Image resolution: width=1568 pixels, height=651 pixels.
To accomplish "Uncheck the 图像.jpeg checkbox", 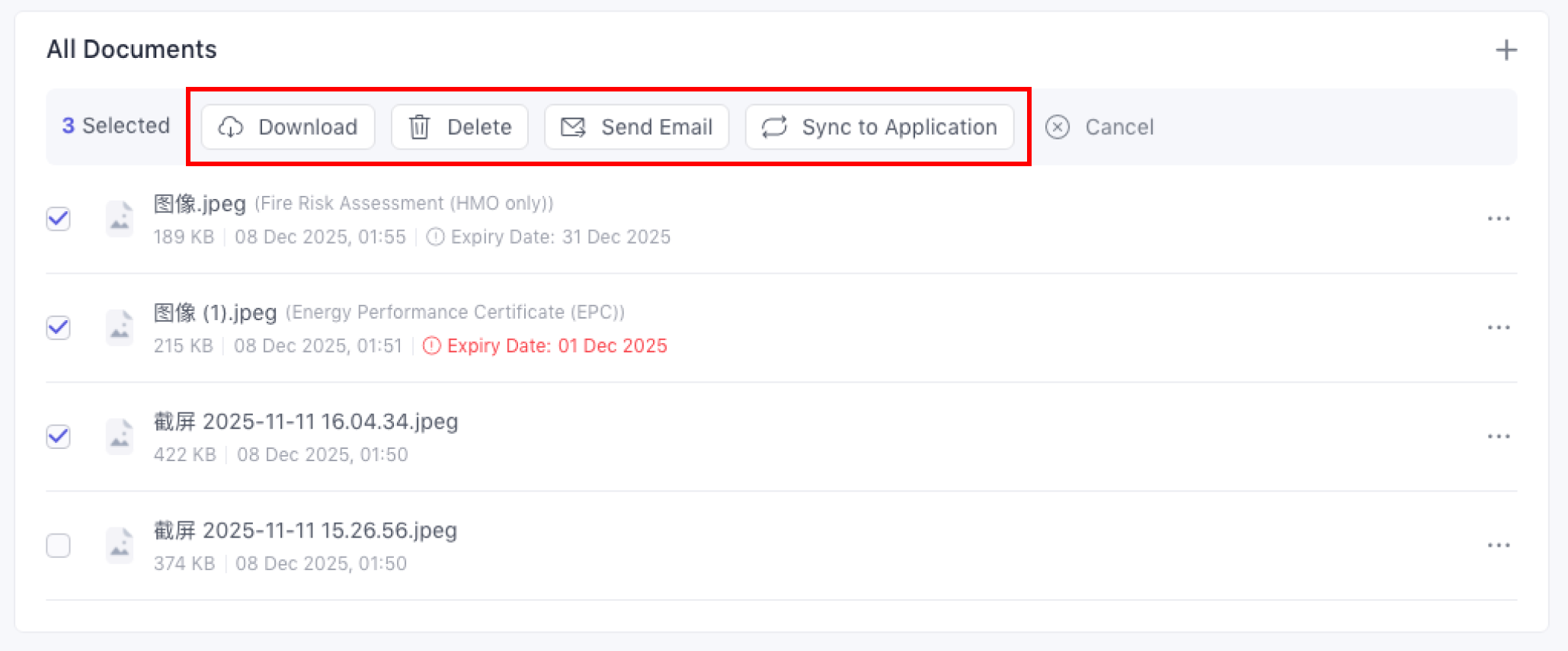I will [59, 219].
